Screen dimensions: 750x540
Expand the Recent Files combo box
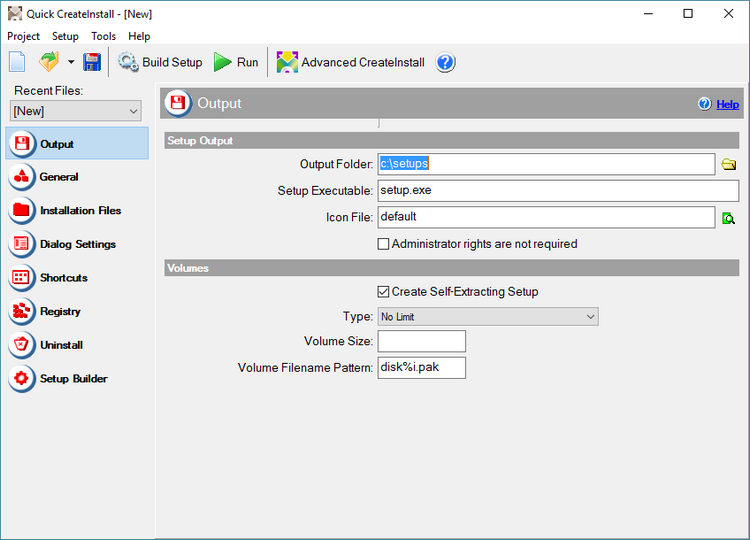76,111
